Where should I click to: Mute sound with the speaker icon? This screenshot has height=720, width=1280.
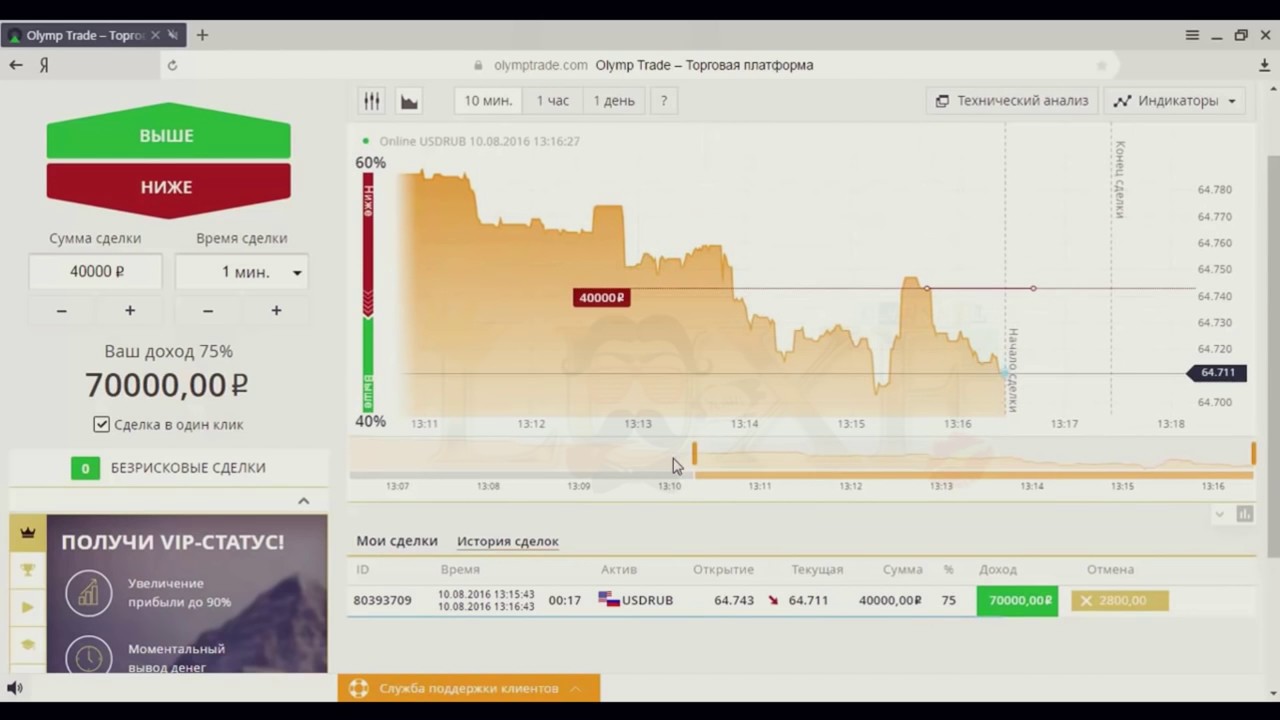tap(15, 688)
